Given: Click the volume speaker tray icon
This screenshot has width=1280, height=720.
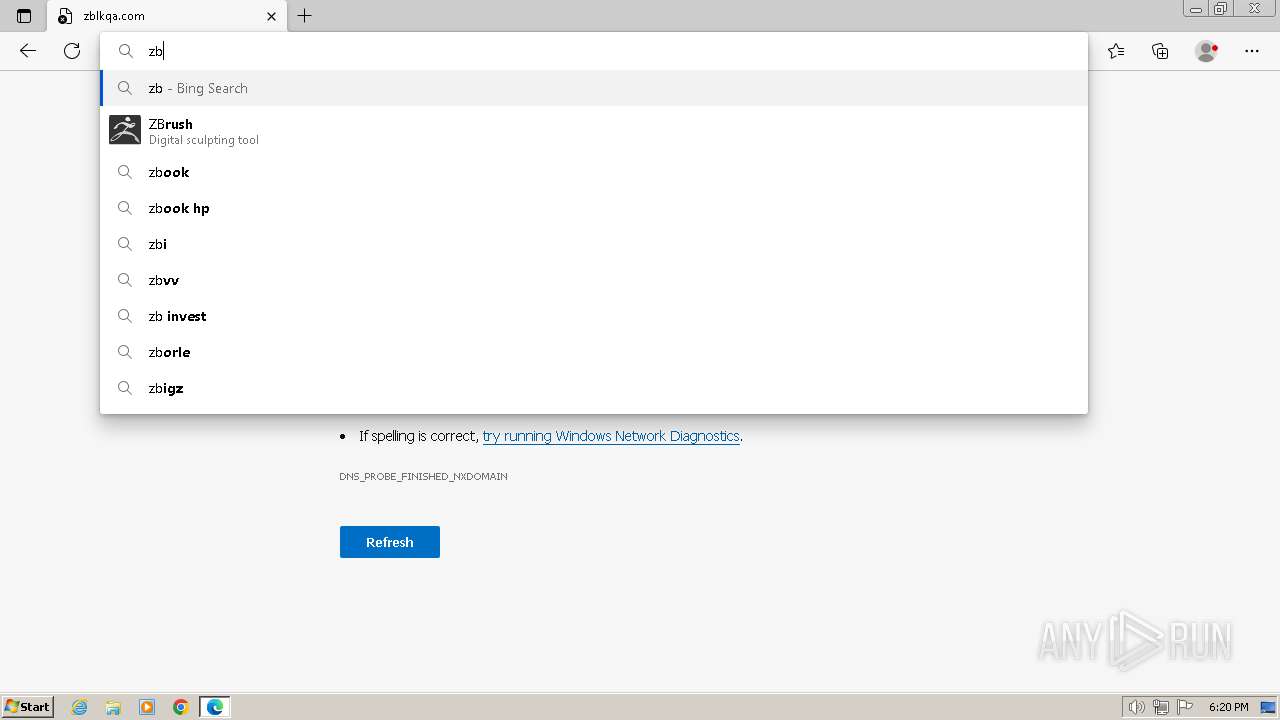Looking at the screenshot, I should click(x=1137, y=707).
